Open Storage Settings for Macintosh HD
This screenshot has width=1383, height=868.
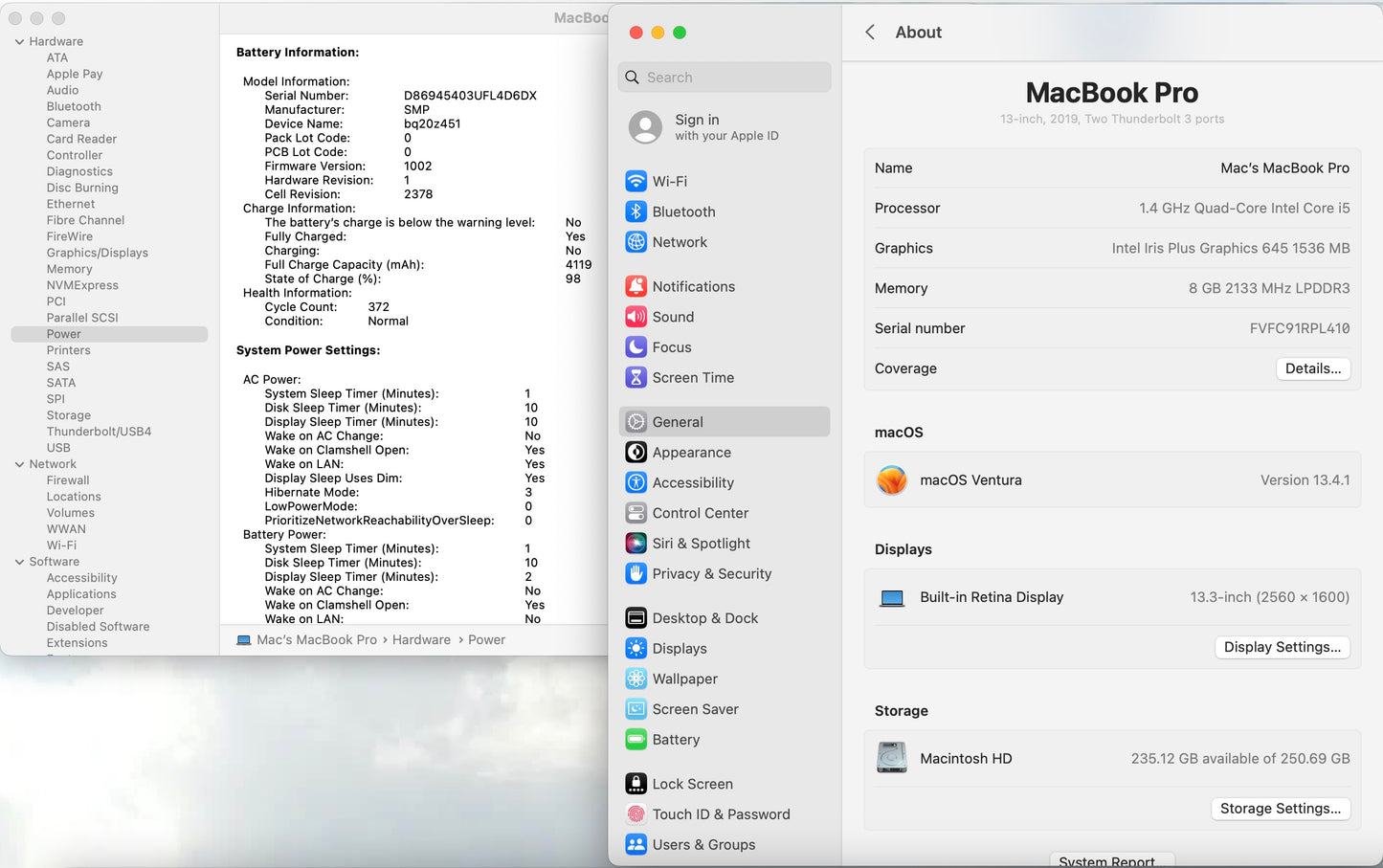pyautogui.click(x=1281, y=808)
